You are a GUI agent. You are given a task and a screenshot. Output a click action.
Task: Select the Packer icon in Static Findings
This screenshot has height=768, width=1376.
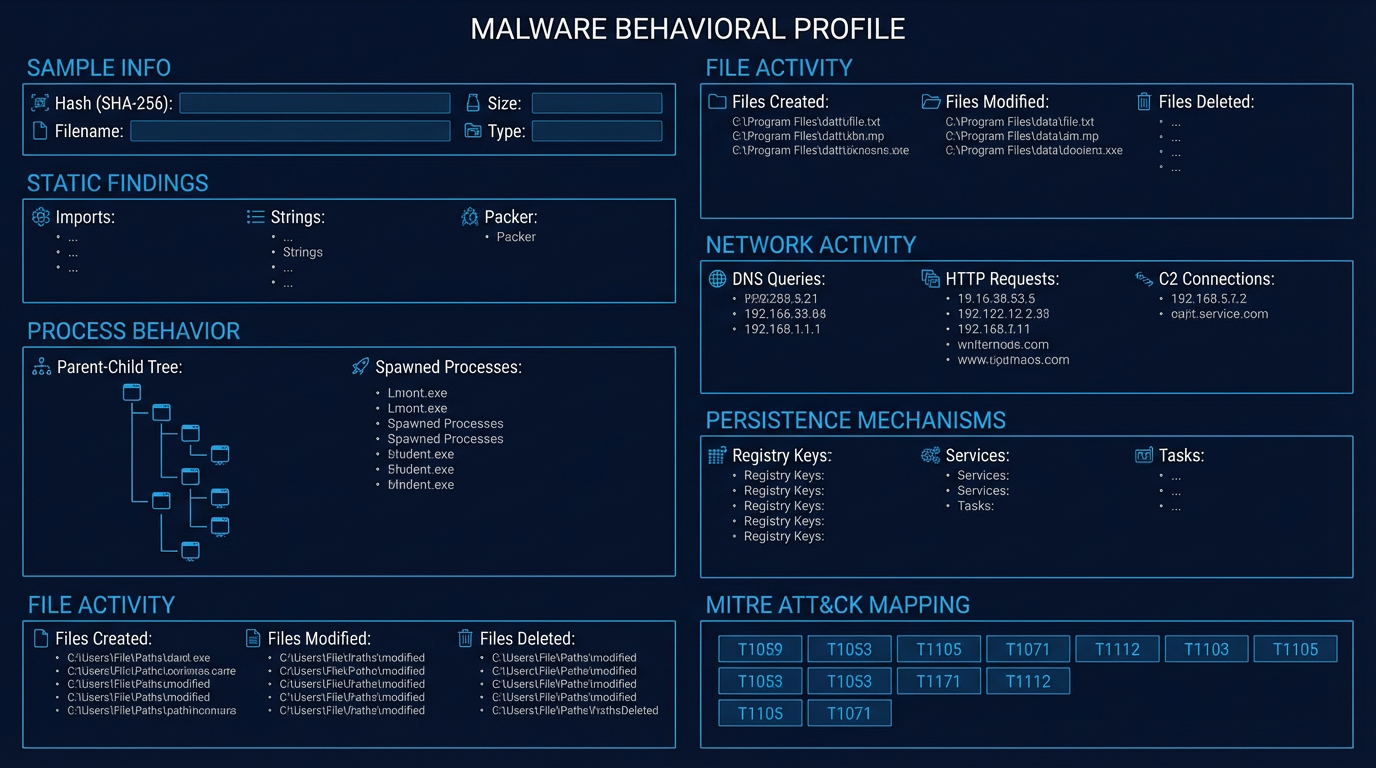(x=469, y=216)
